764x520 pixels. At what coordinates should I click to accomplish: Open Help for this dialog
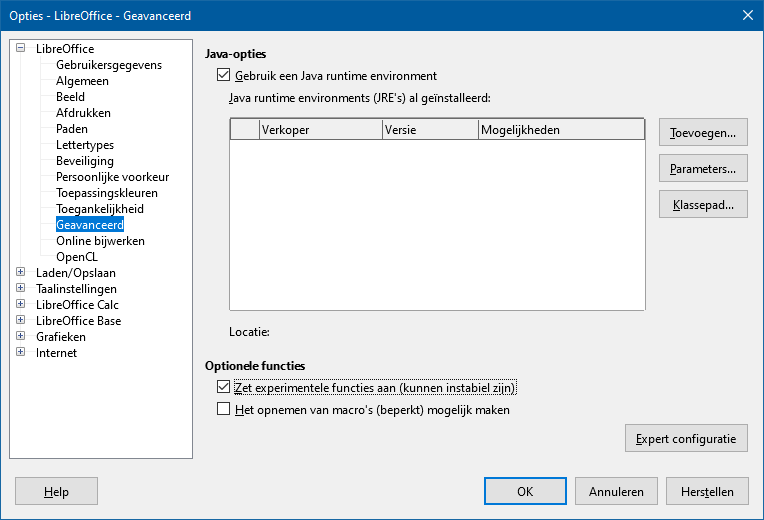point(57,491)
